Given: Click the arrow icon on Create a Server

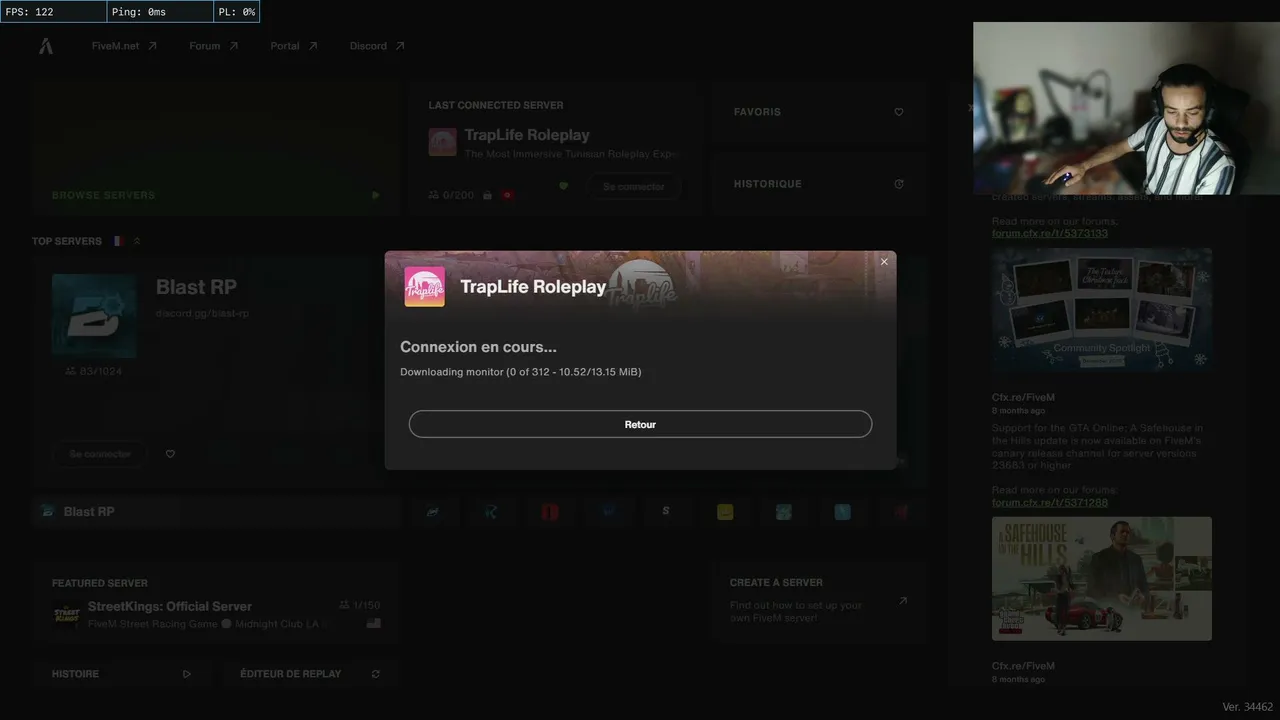Looking at the screenshot, I should point(903,601).
